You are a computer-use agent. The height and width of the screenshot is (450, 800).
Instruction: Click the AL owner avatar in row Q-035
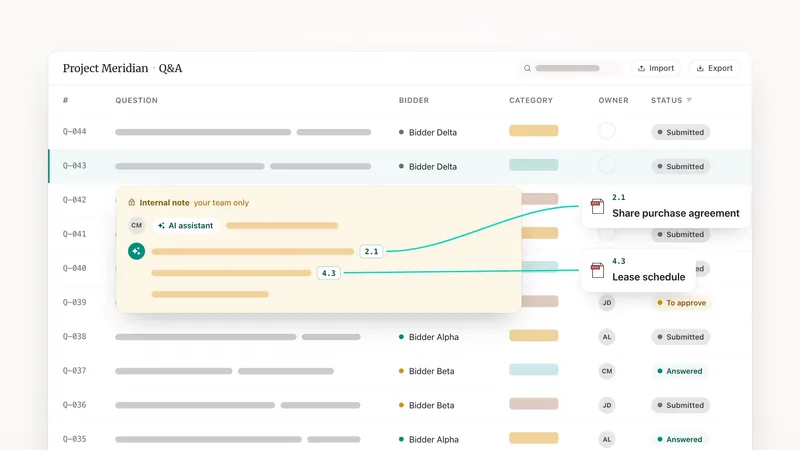607,439
